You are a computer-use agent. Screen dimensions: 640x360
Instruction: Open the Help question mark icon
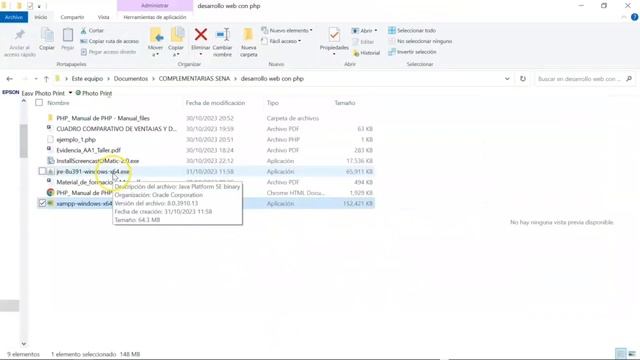click(x=635, y=17)
